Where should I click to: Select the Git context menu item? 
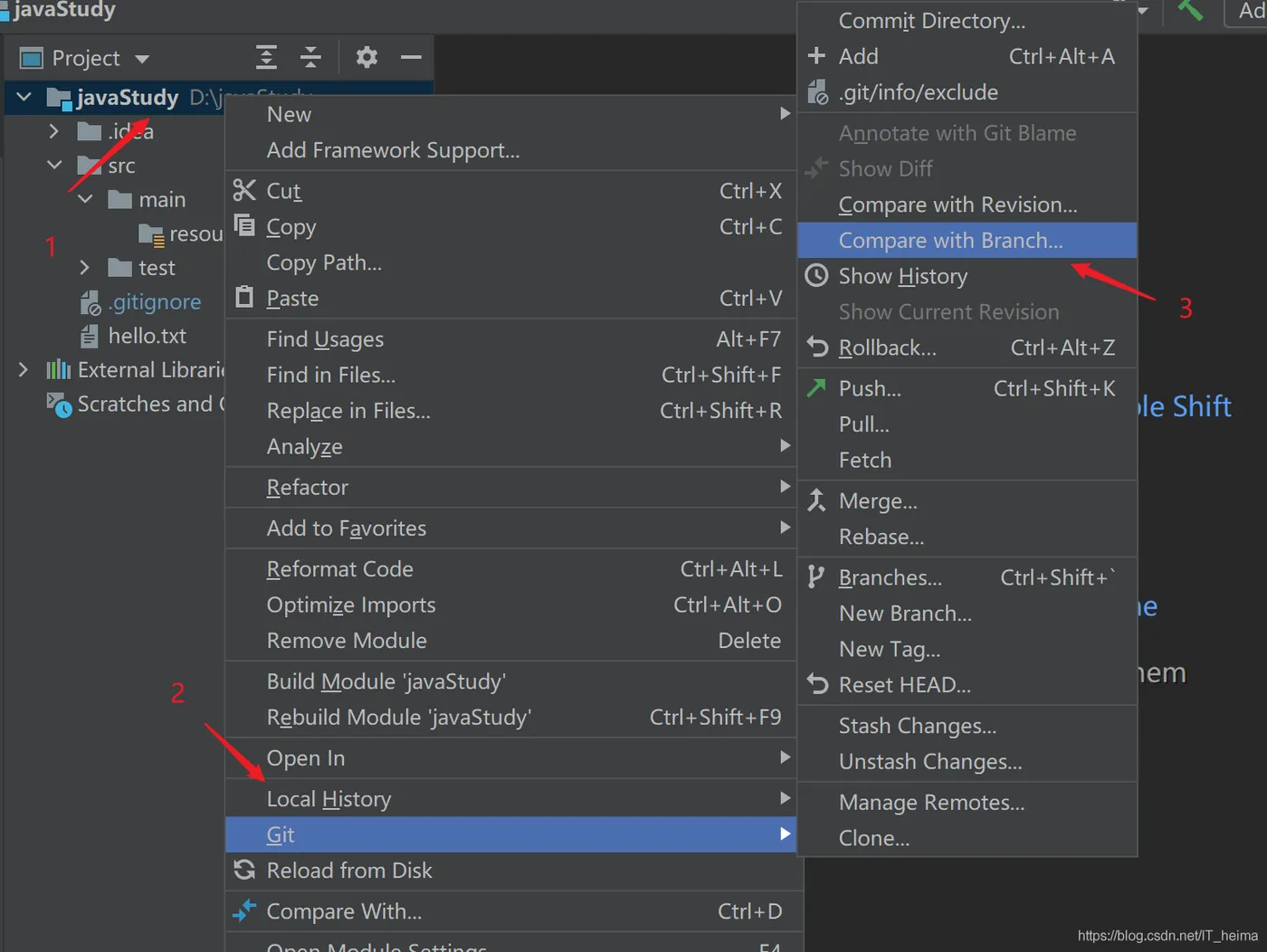[x=510, y=834]
